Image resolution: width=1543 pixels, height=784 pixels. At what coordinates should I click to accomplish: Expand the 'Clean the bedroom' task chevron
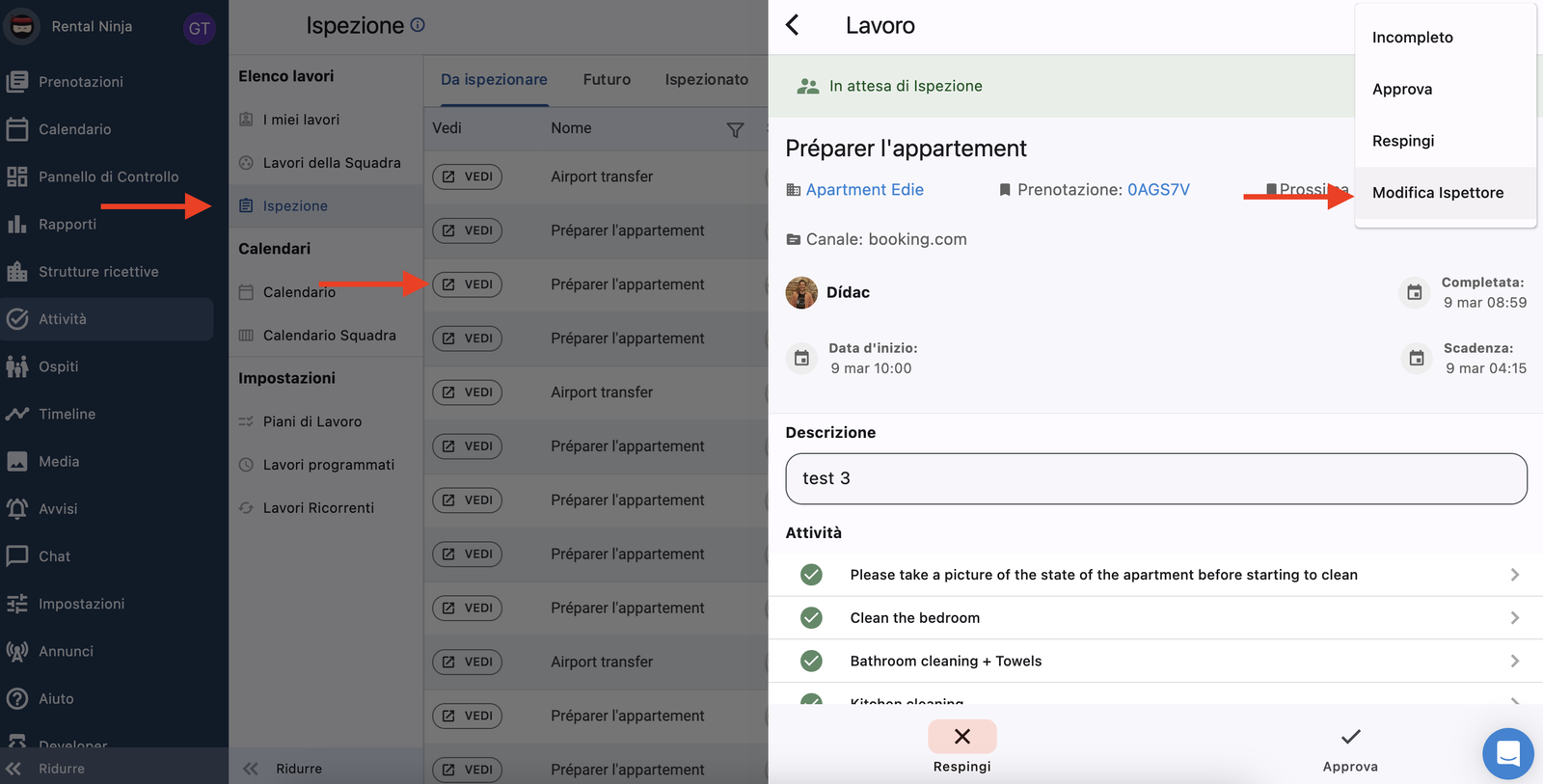click(x=1514, y=618)
